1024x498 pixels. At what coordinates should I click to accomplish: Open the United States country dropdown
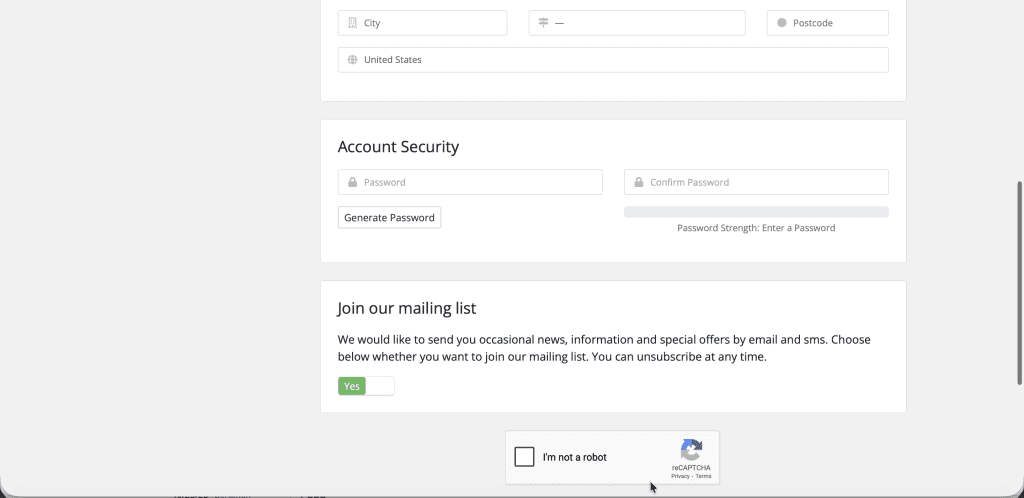coord(620,60)
